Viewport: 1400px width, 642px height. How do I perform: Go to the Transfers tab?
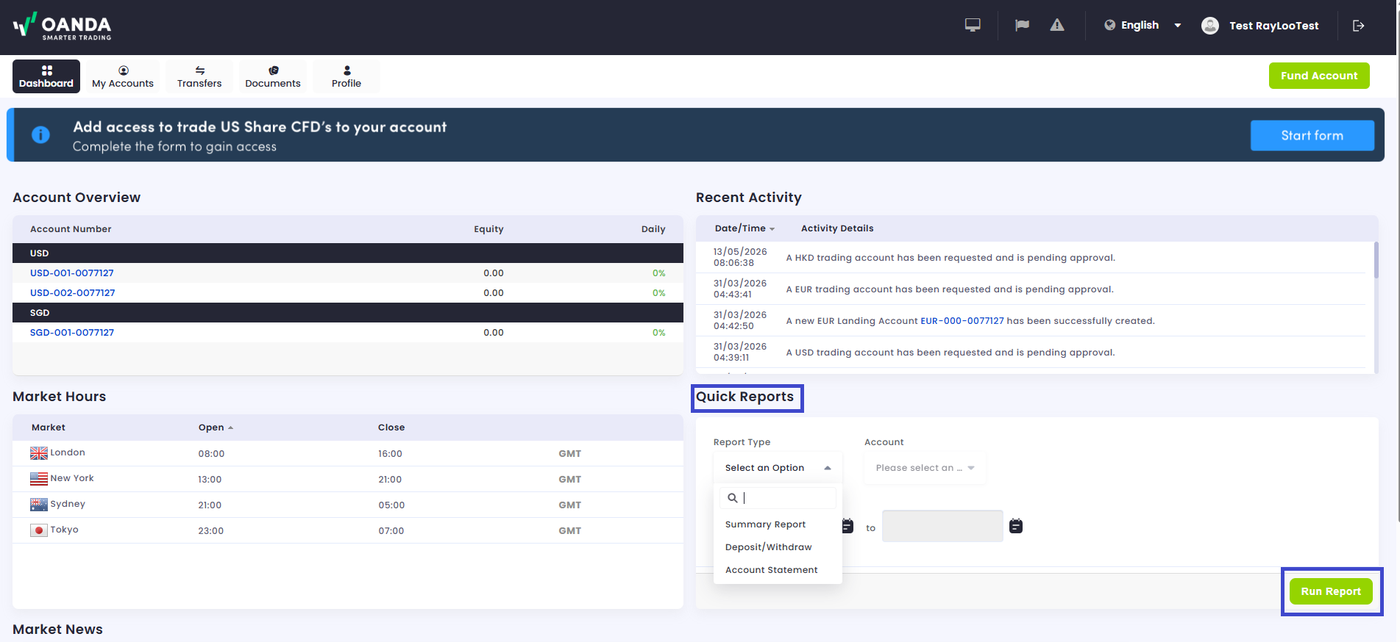[x=199, y=76]
